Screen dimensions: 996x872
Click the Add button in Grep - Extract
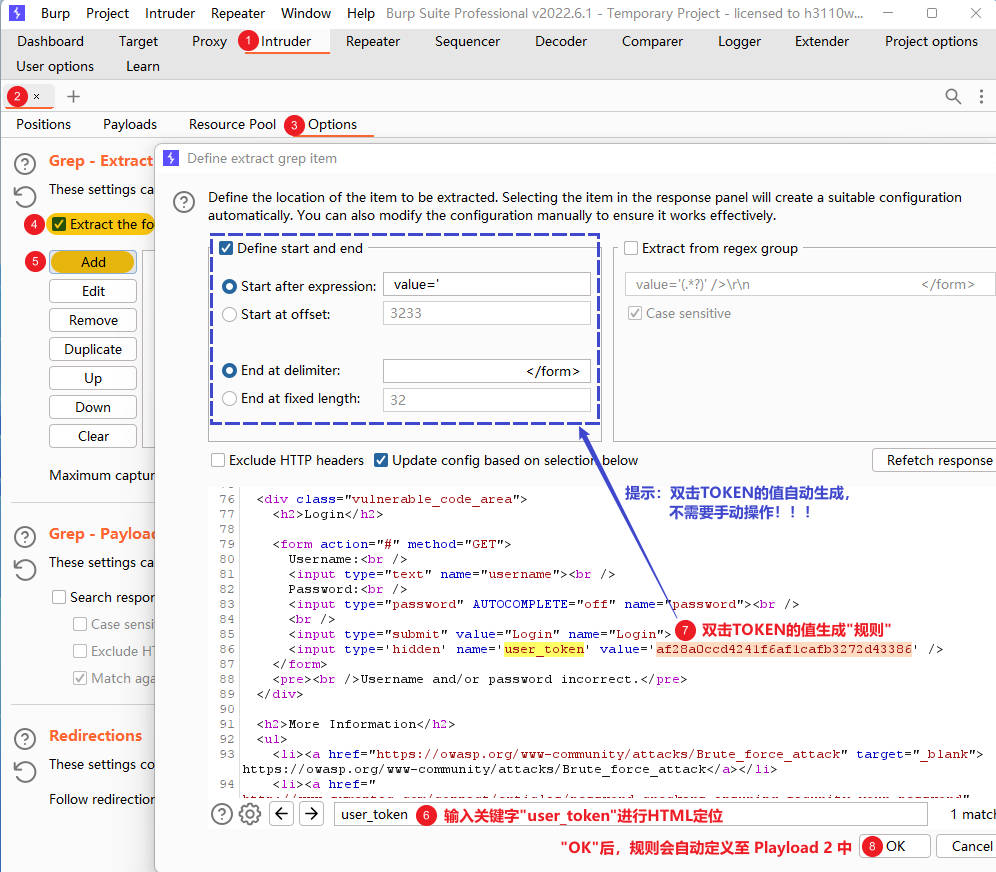click(93, 262)
